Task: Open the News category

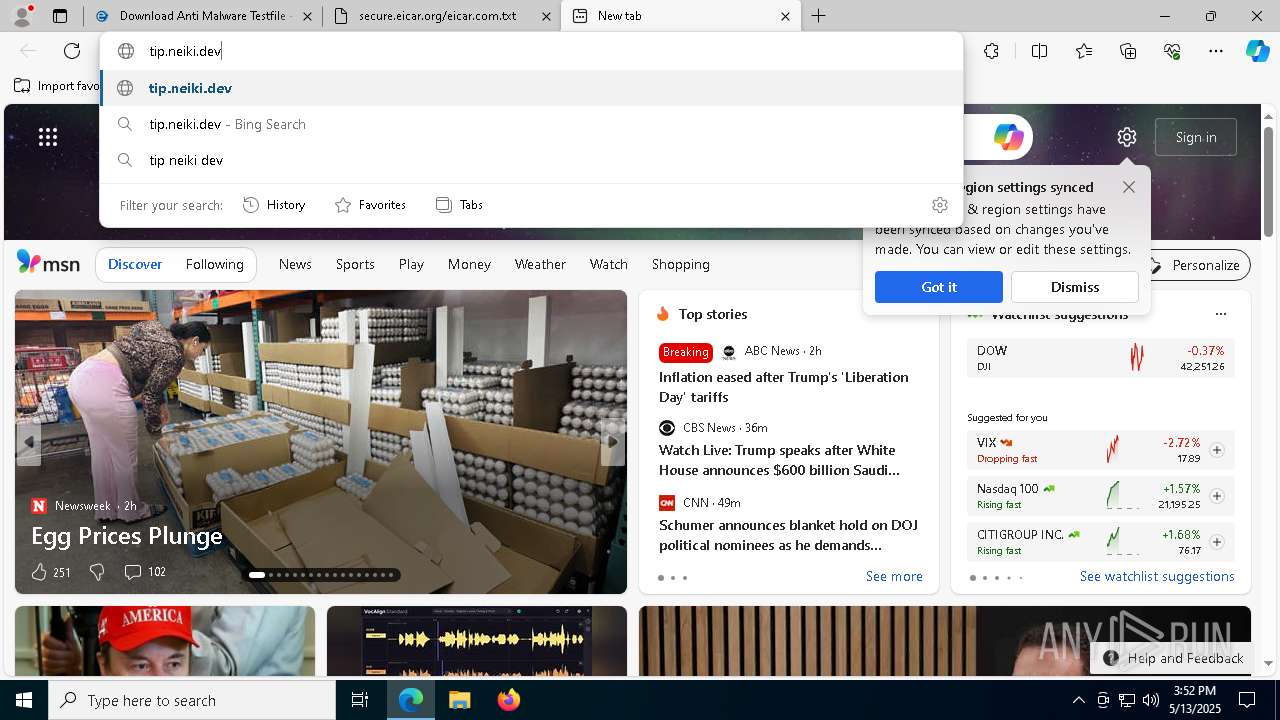Action: point(295,264)
